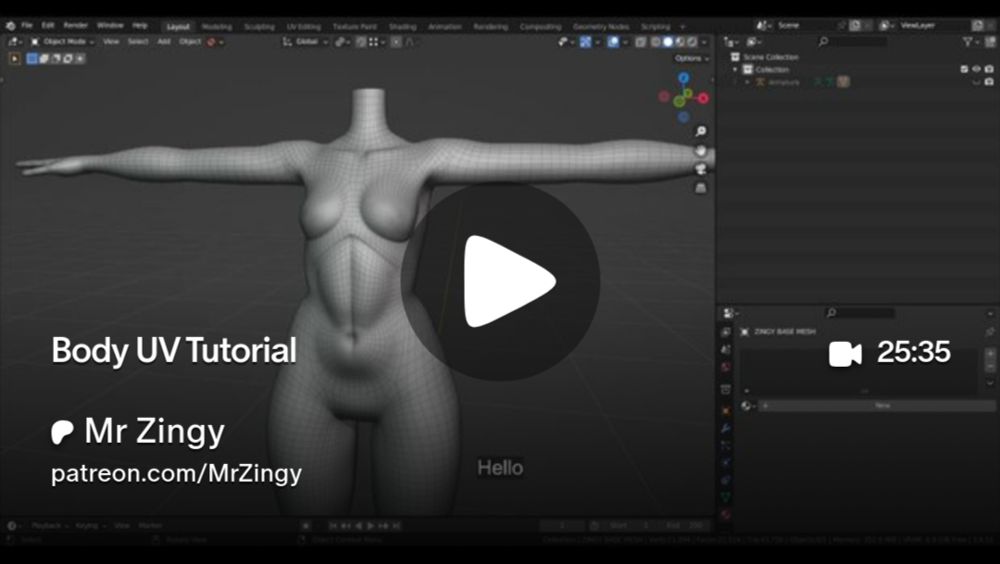Click the ViewLayer name field

point(932,26)
